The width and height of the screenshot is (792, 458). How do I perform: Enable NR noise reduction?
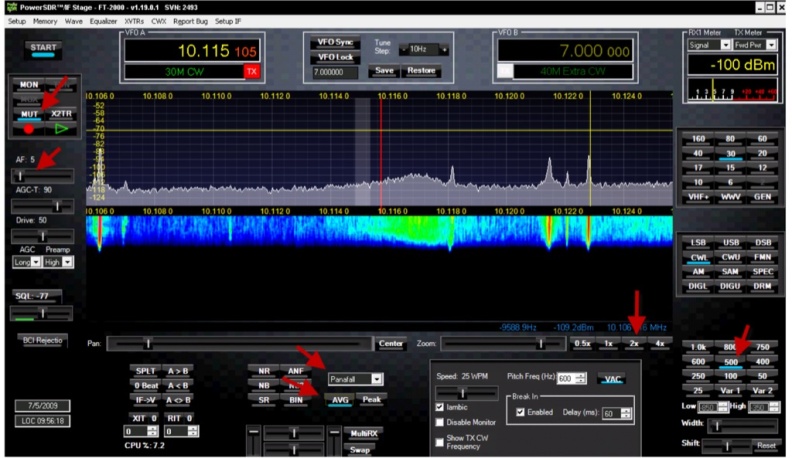264,371
